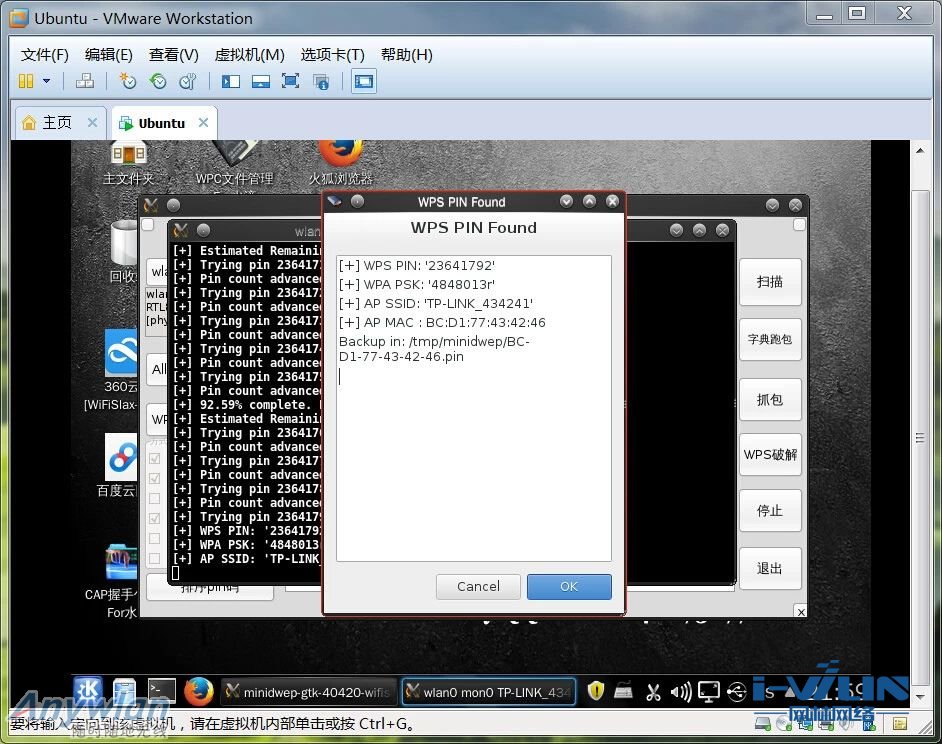Switch to the 主页 home tab

(57, 123)
